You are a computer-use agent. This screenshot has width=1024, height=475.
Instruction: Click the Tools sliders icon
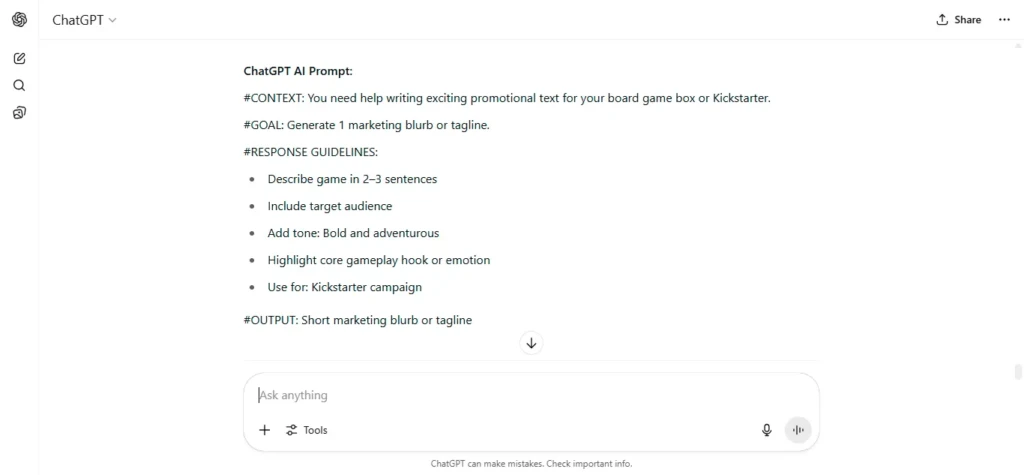291,430
